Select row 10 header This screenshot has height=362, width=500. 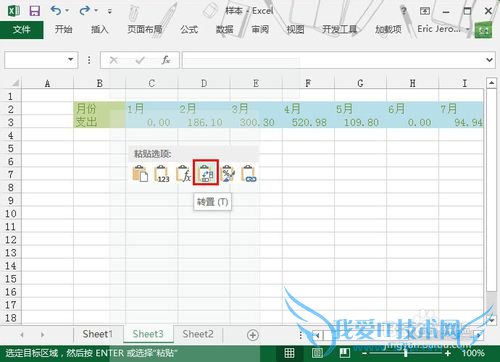11,214
